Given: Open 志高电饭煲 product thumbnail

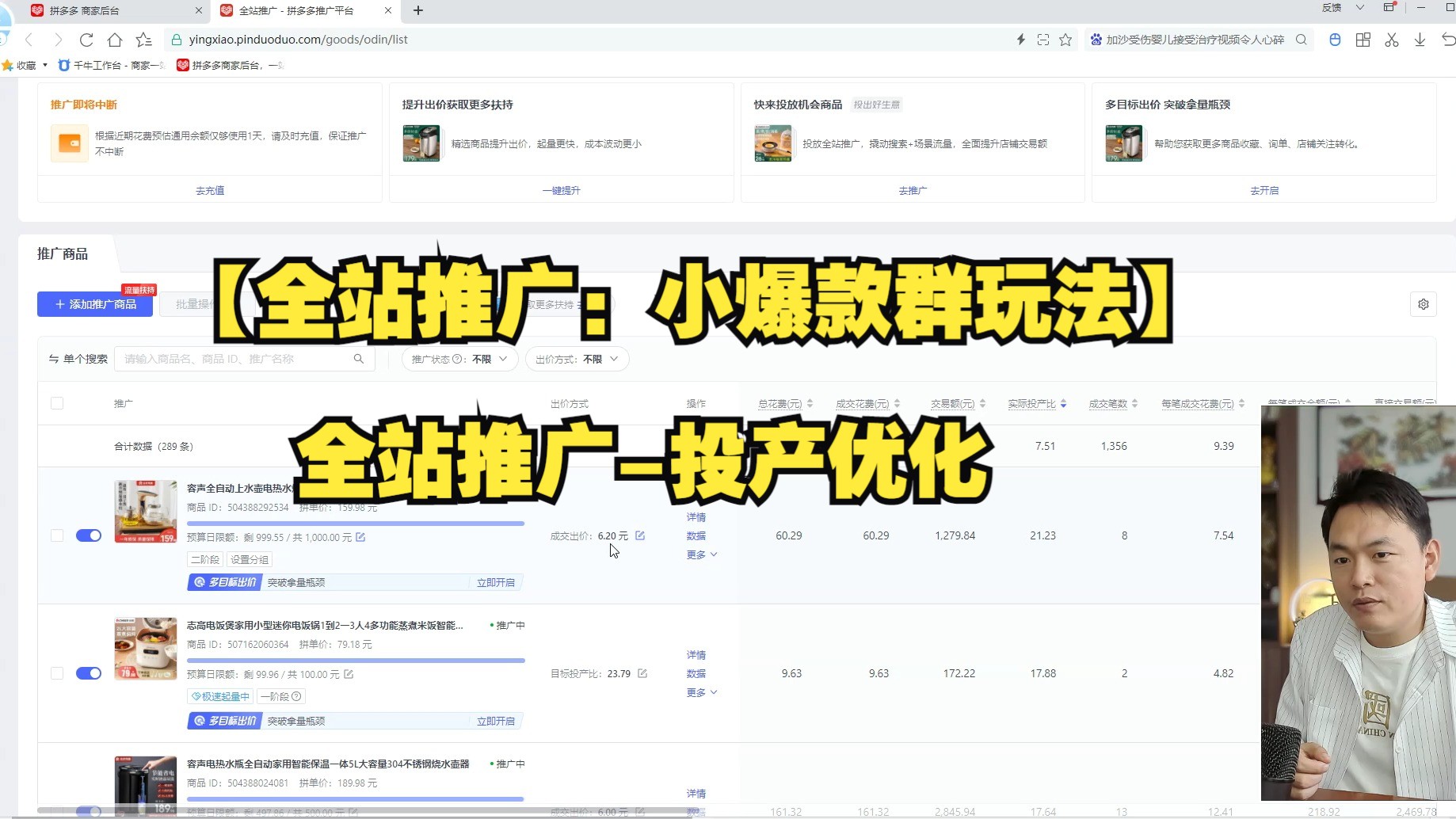Looking at the screenshot, I should click(146, 649).
